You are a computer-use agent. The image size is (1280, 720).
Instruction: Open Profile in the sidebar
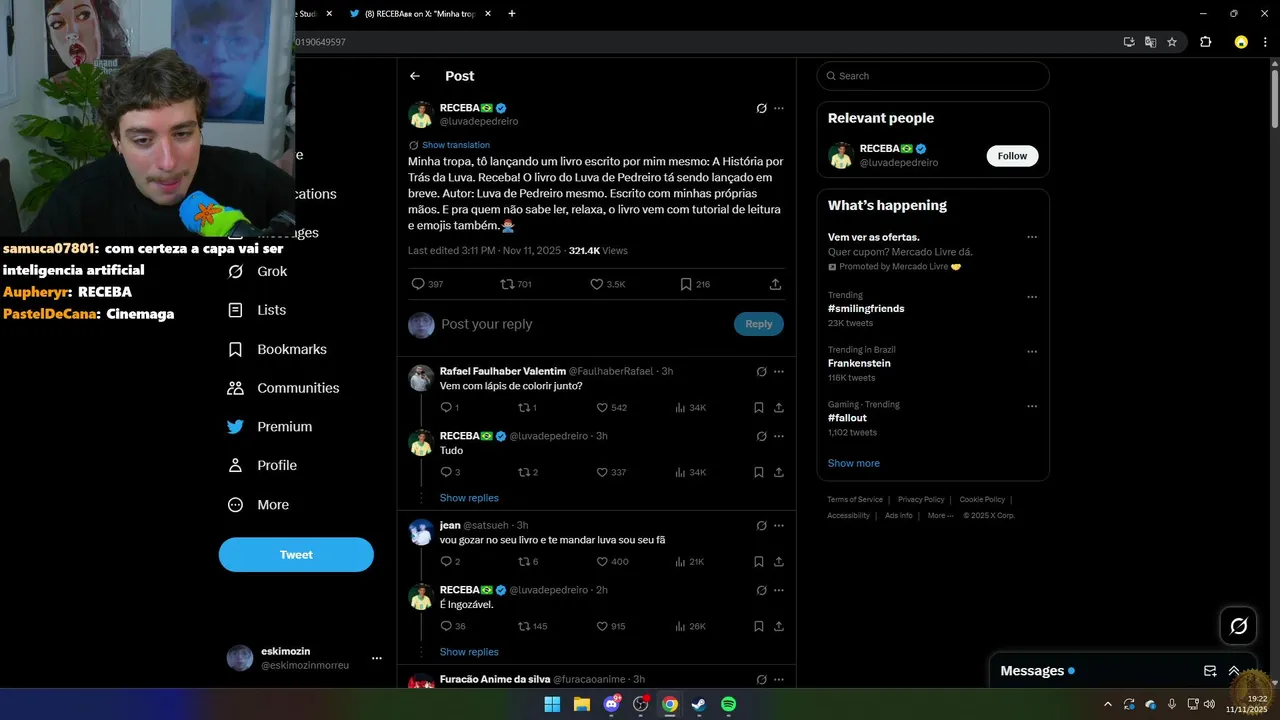coord(262,465)
